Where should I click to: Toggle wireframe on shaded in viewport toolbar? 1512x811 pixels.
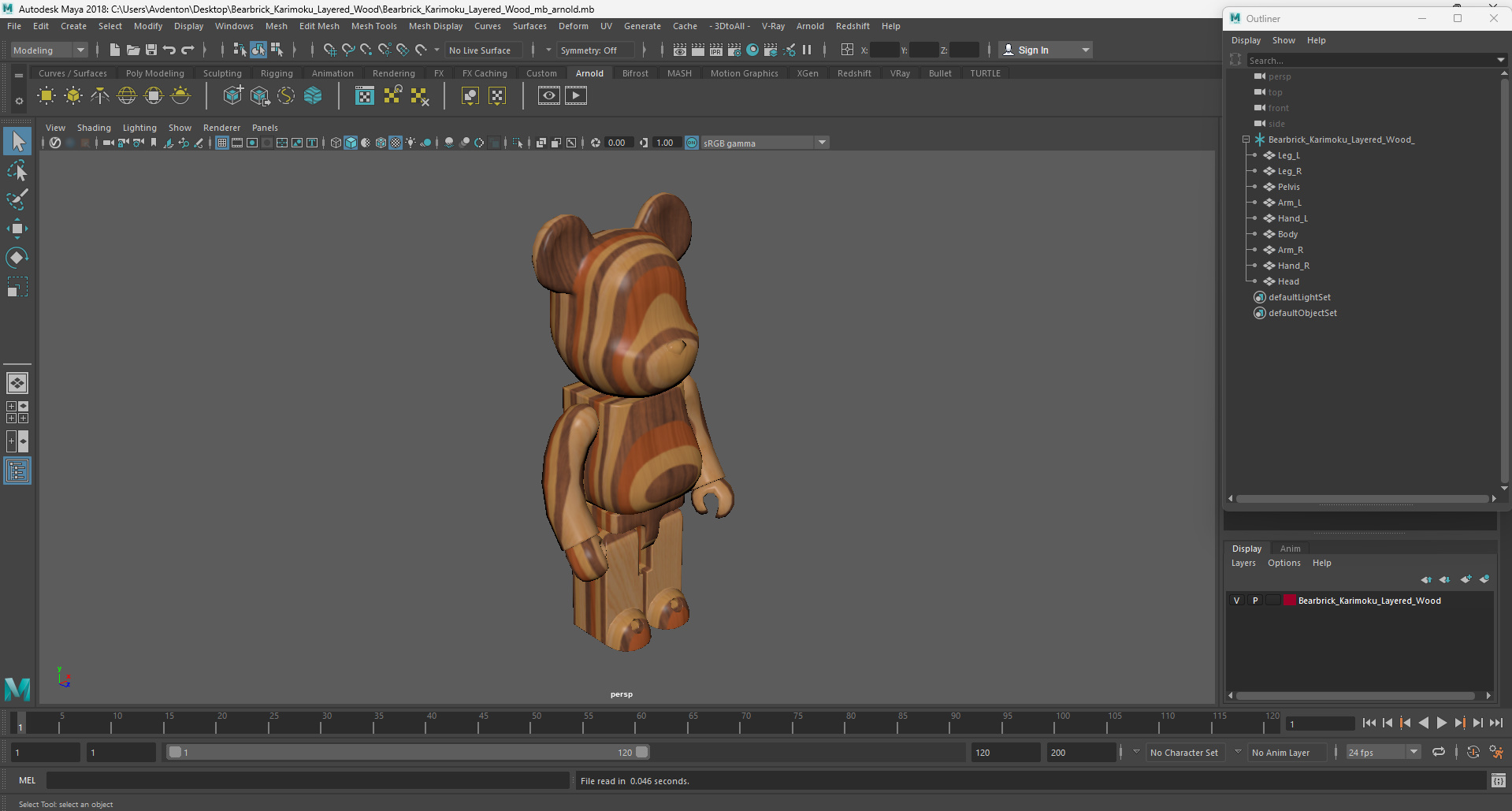click(381, 143)
